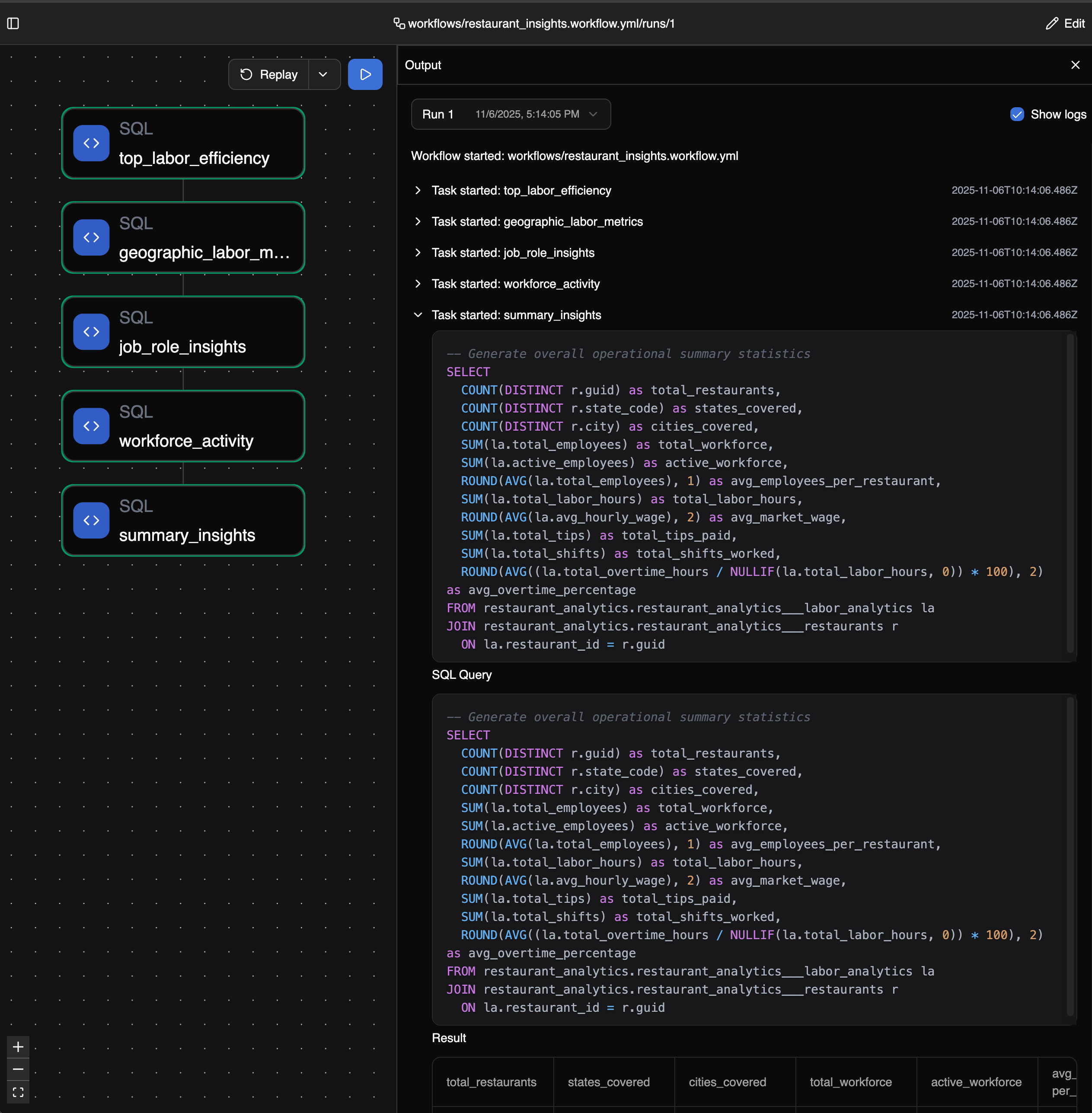Click the geographic_labor_metrics node code icon

pyautogui.click(x=91, y=237)
